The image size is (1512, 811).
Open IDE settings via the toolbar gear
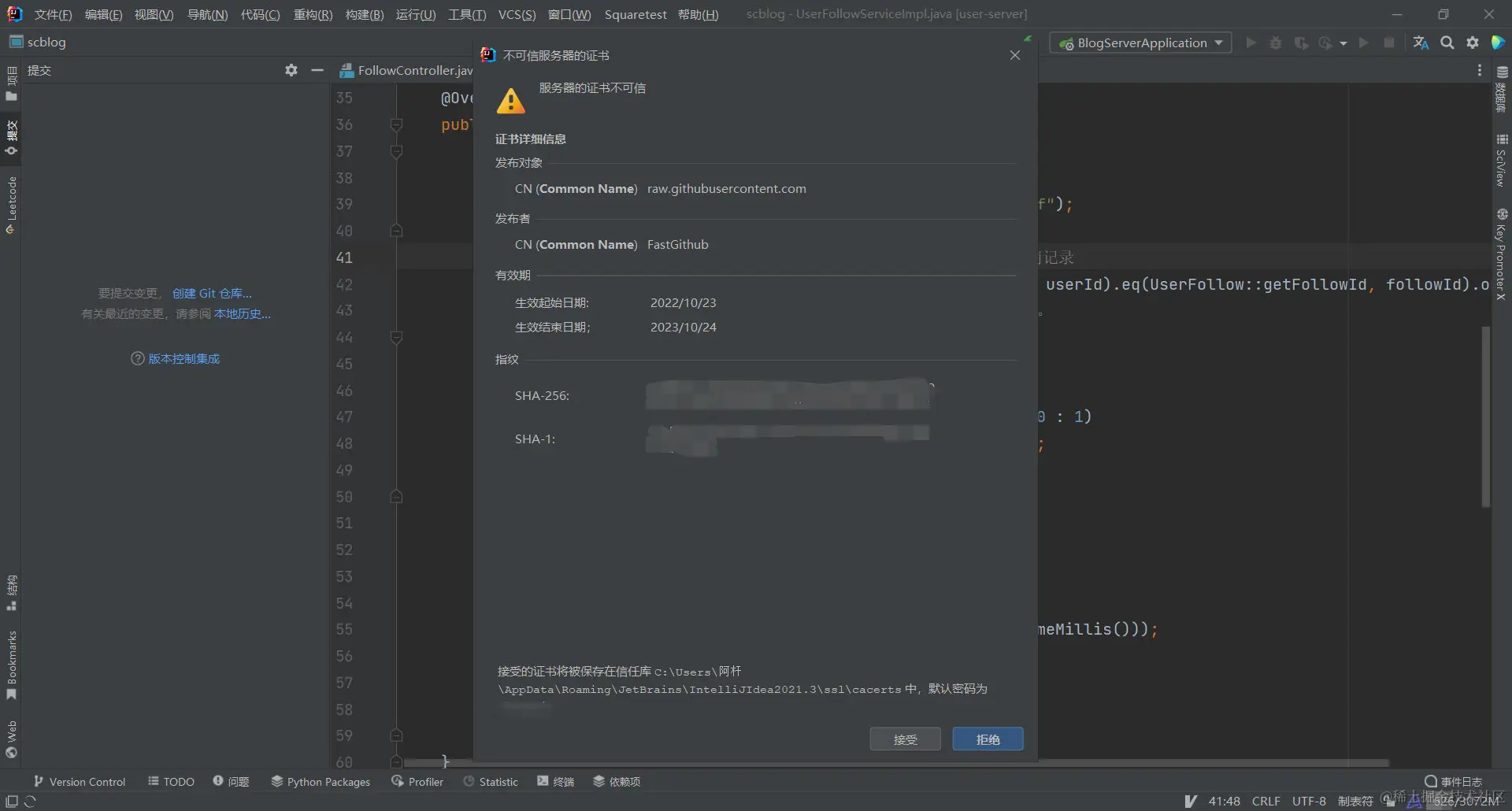click(x=1473, y=43)
